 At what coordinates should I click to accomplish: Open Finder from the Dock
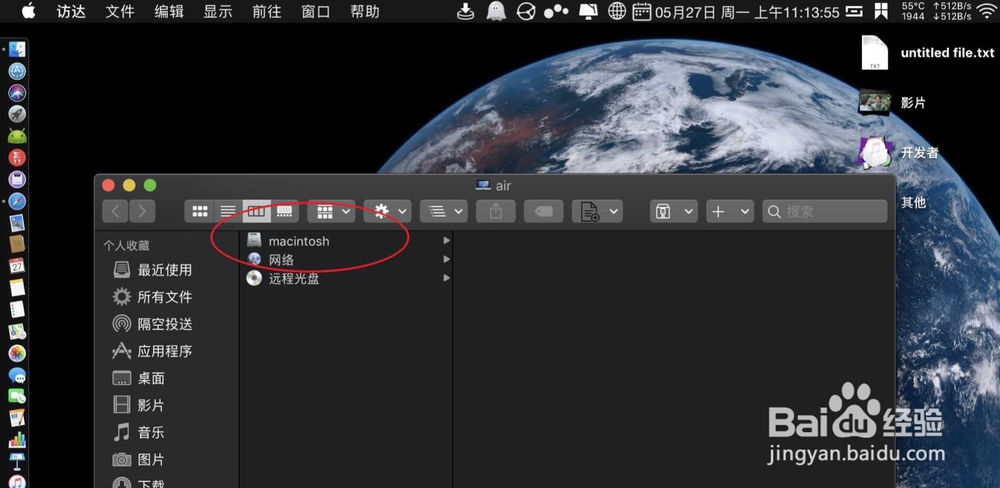pyautogui.click(x=17, y=49)
